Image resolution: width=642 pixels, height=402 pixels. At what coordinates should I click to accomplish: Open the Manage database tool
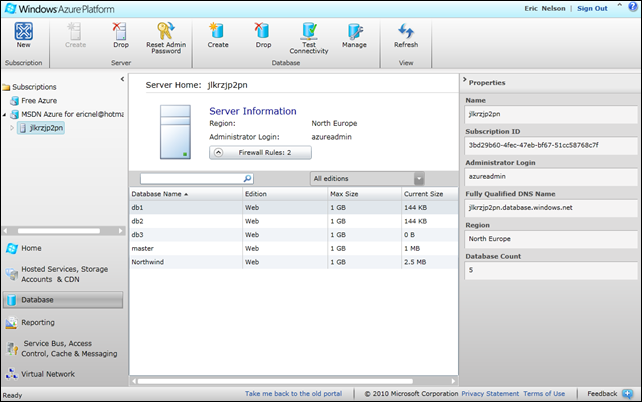pos(355,32)
